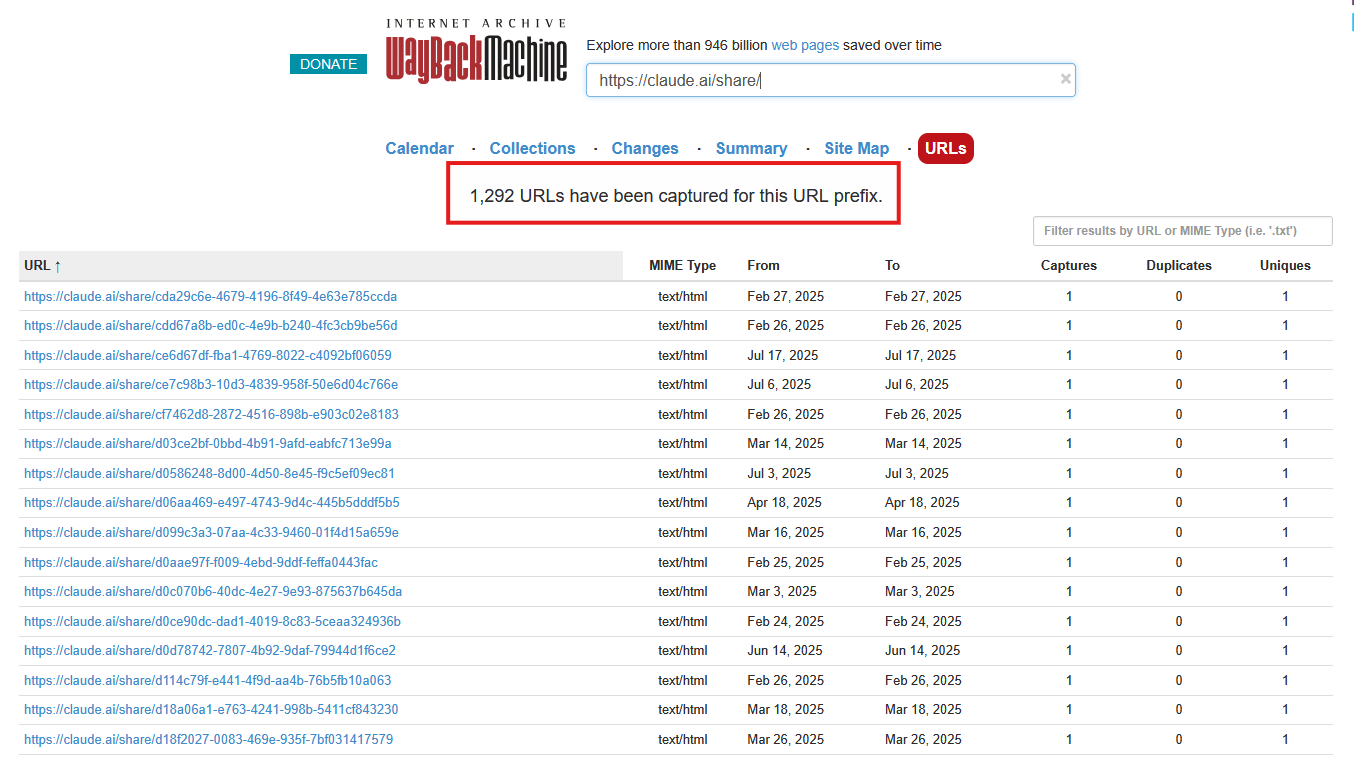Open share link d06aa469-e497-4743
Viewport: 1354px width, 760px height.
click(212, 503)
